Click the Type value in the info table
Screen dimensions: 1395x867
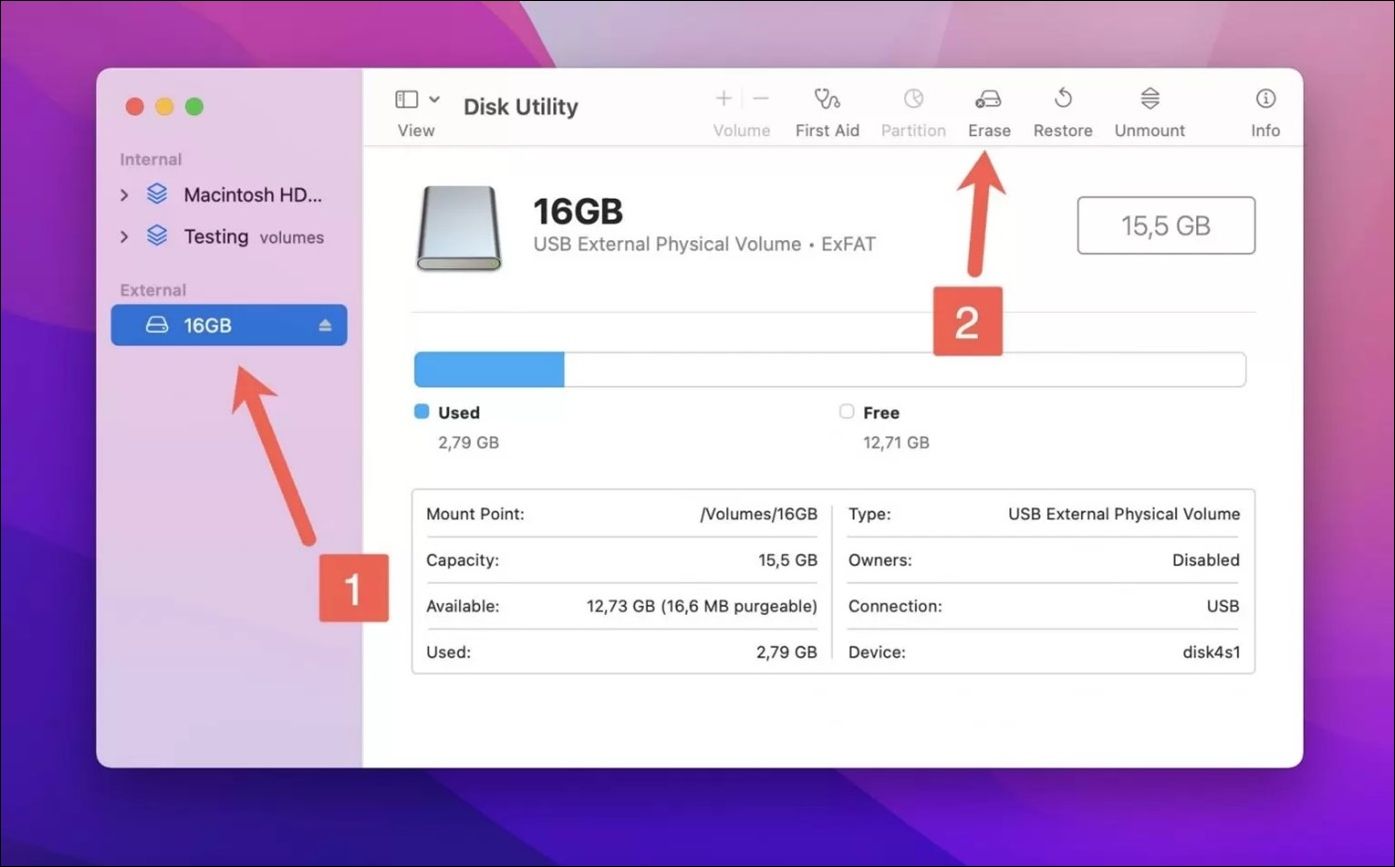(x=1124, y=514)
